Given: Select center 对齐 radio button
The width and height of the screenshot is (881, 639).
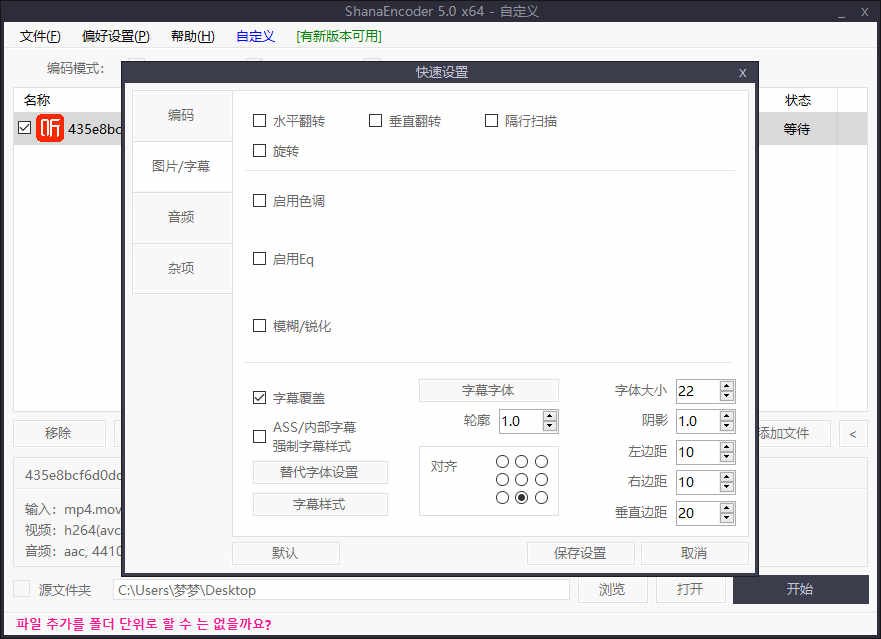Looking at the screenshot, I should 521,479.
